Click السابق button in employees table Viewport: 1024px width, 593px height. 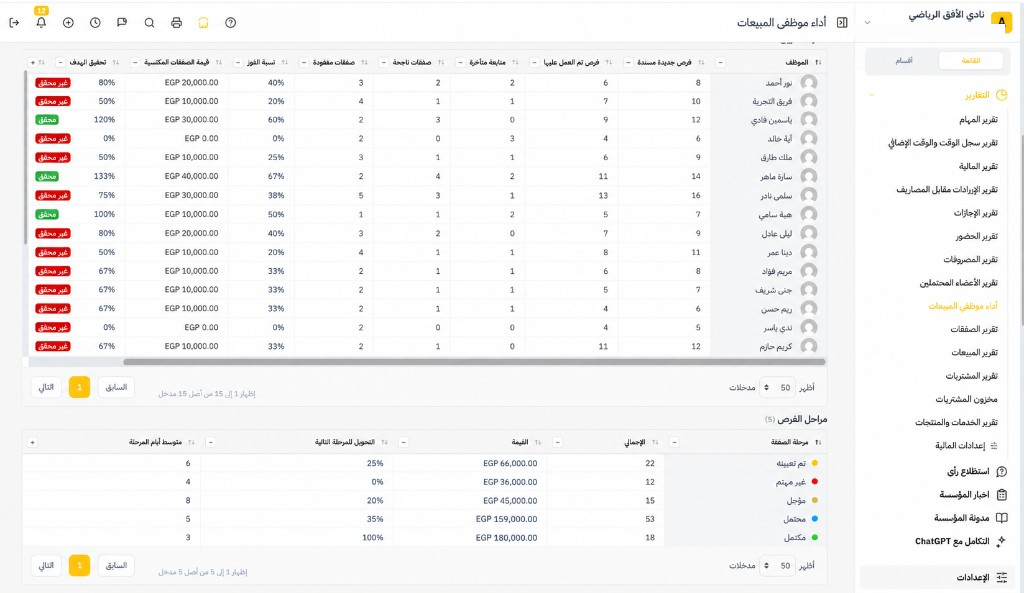pyautogui.click(x=116, y=388)
